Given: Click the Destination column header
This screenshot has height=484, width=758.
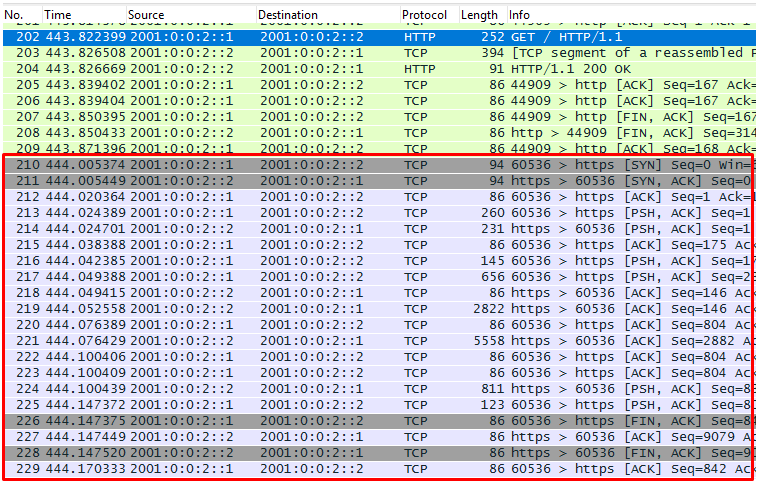Looking at the screenshot, I should coord(288,15).
